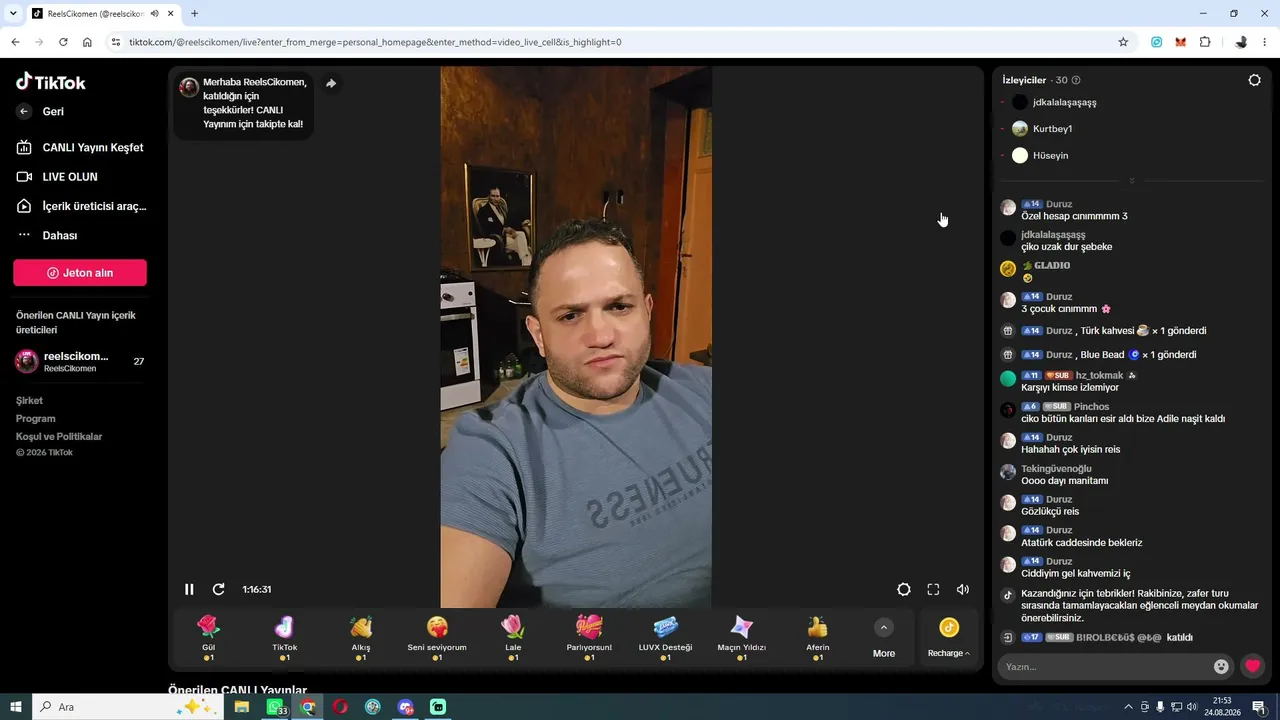The width and height of the screenshot is (1280, 720).
Task: Open Chrome menu three dots
Action: (1266, 42)
